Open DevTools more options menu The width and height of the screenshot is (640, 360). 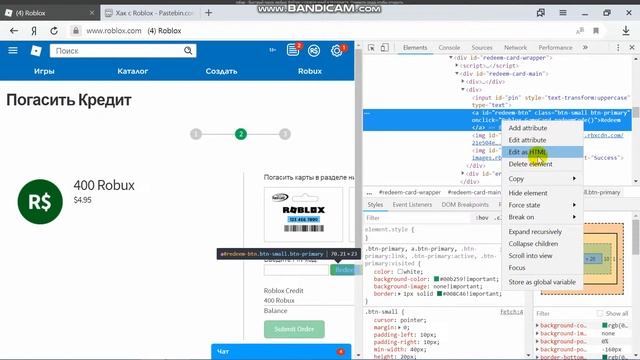[x=618, y=48]
